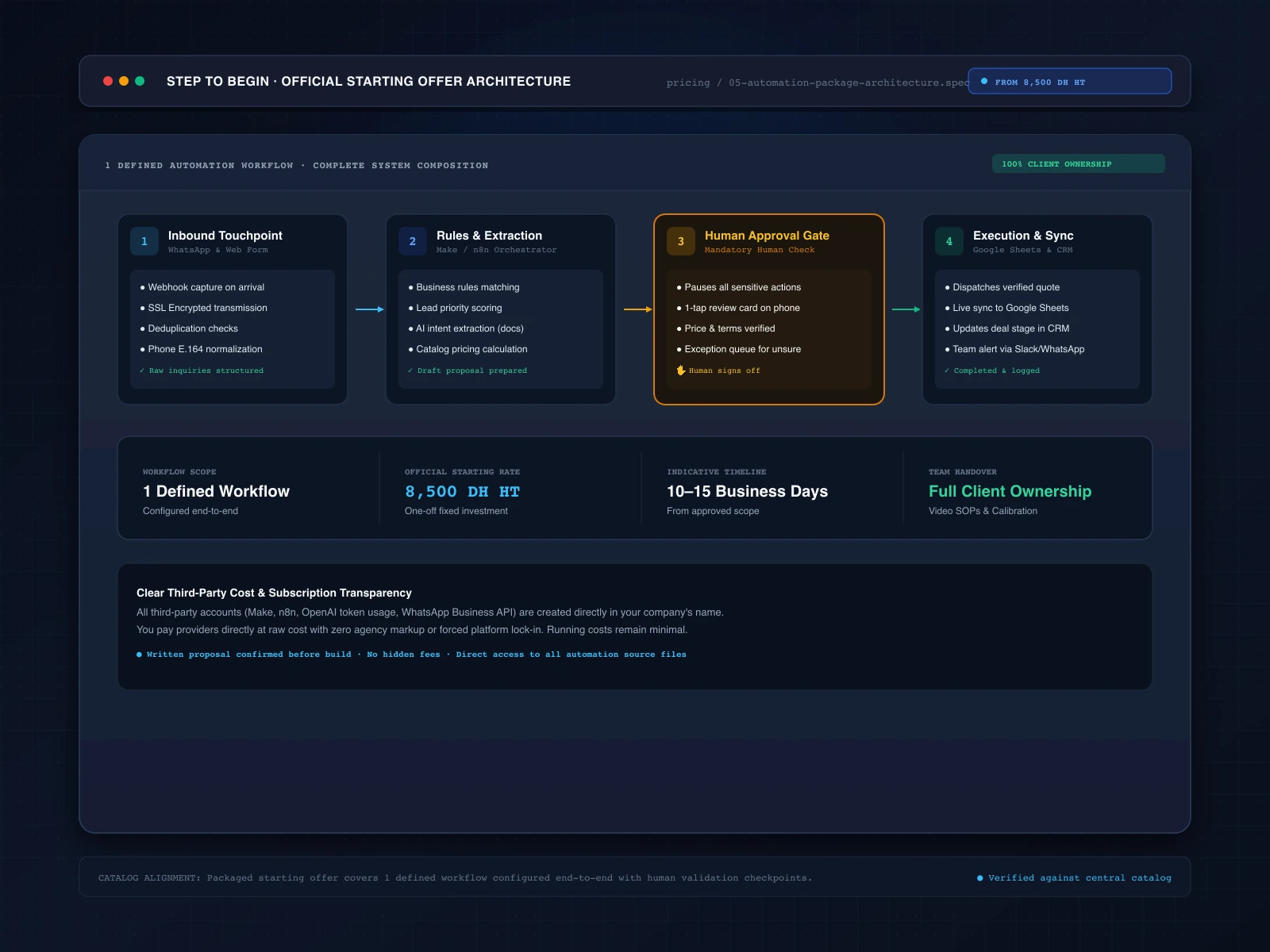Click Completed & logged result line
This screenshot has width=1270, height=952.
(x=992, y=370)
